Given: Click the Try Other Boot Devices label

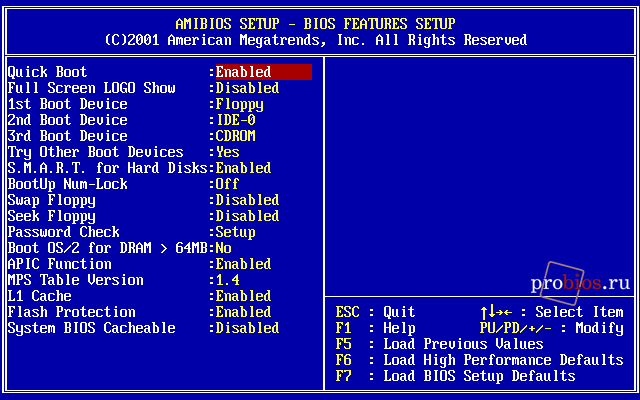Looking at the screenshot, I should pyautogui.click(x=96, y=152).
